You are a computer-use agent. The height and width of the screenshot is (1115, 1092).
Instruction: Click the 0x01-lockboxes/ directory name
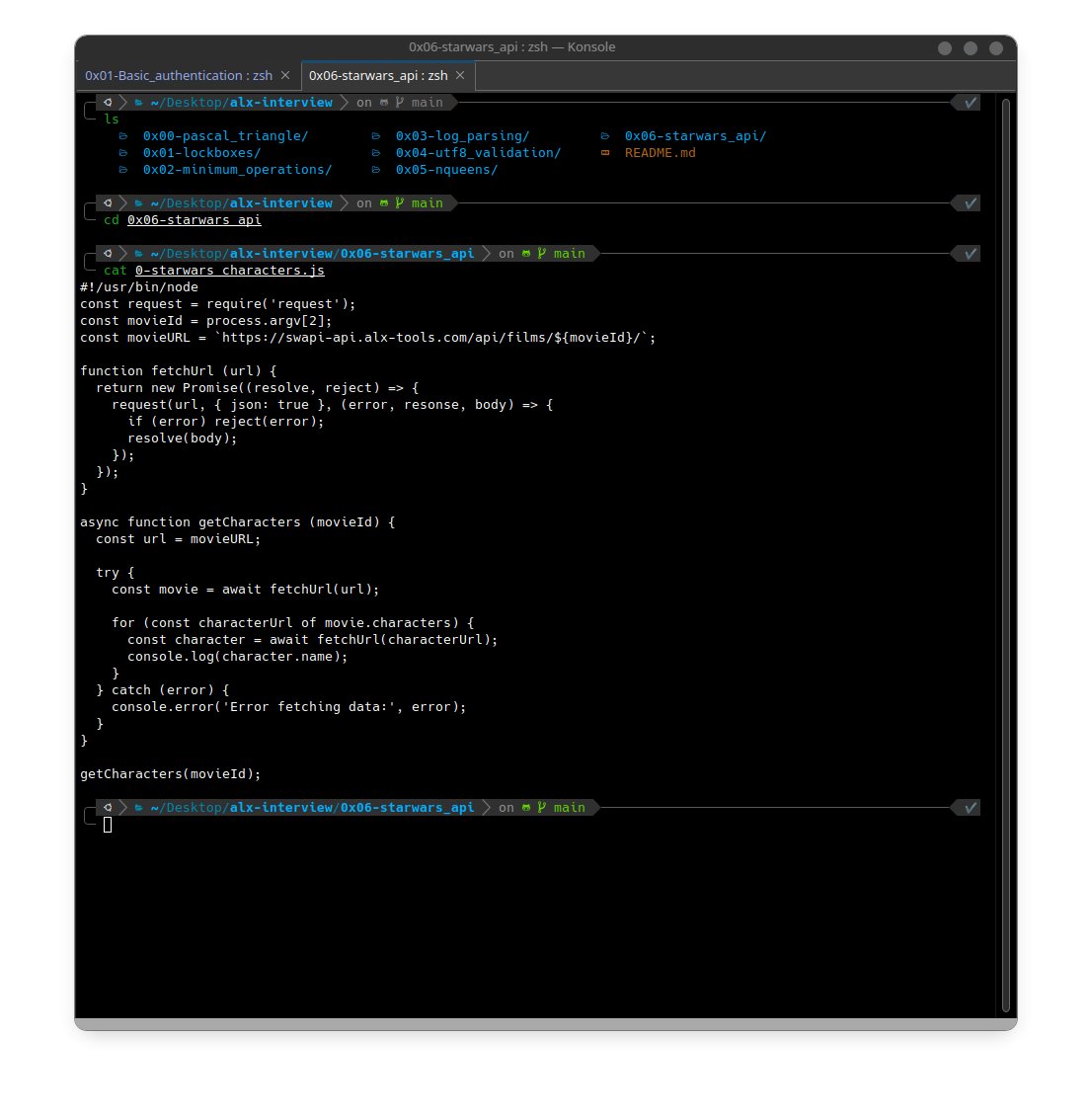tap(201, 153)
